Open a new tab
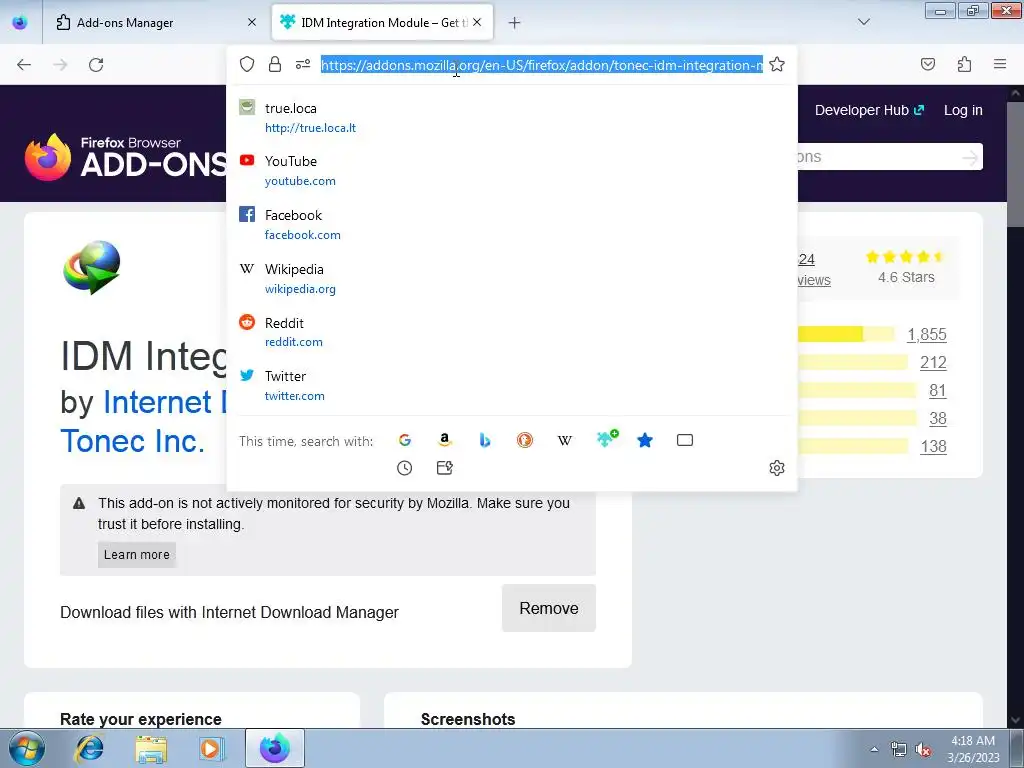 click(515, 23)
